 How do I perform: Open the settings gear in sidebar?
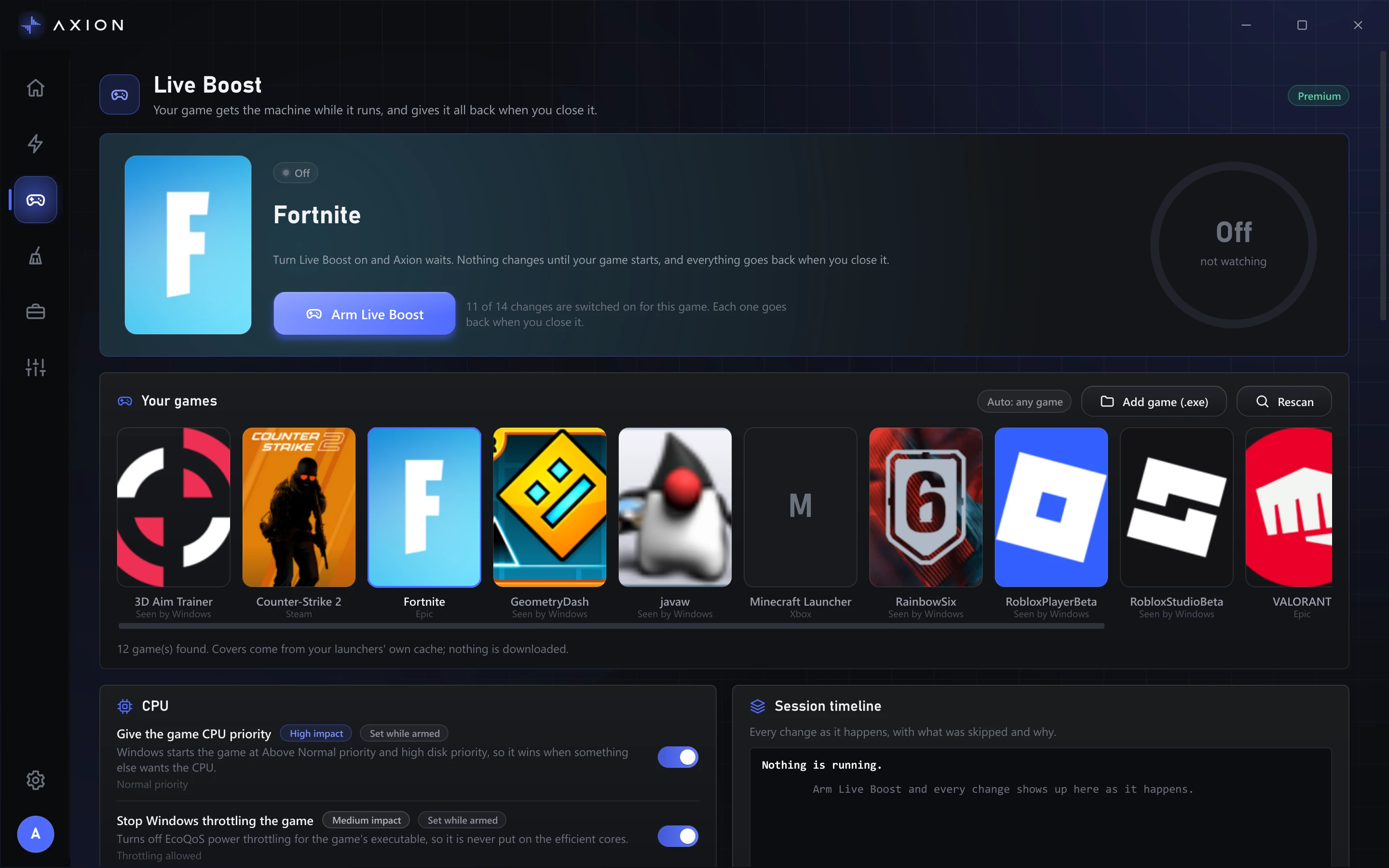pos(36,780)
